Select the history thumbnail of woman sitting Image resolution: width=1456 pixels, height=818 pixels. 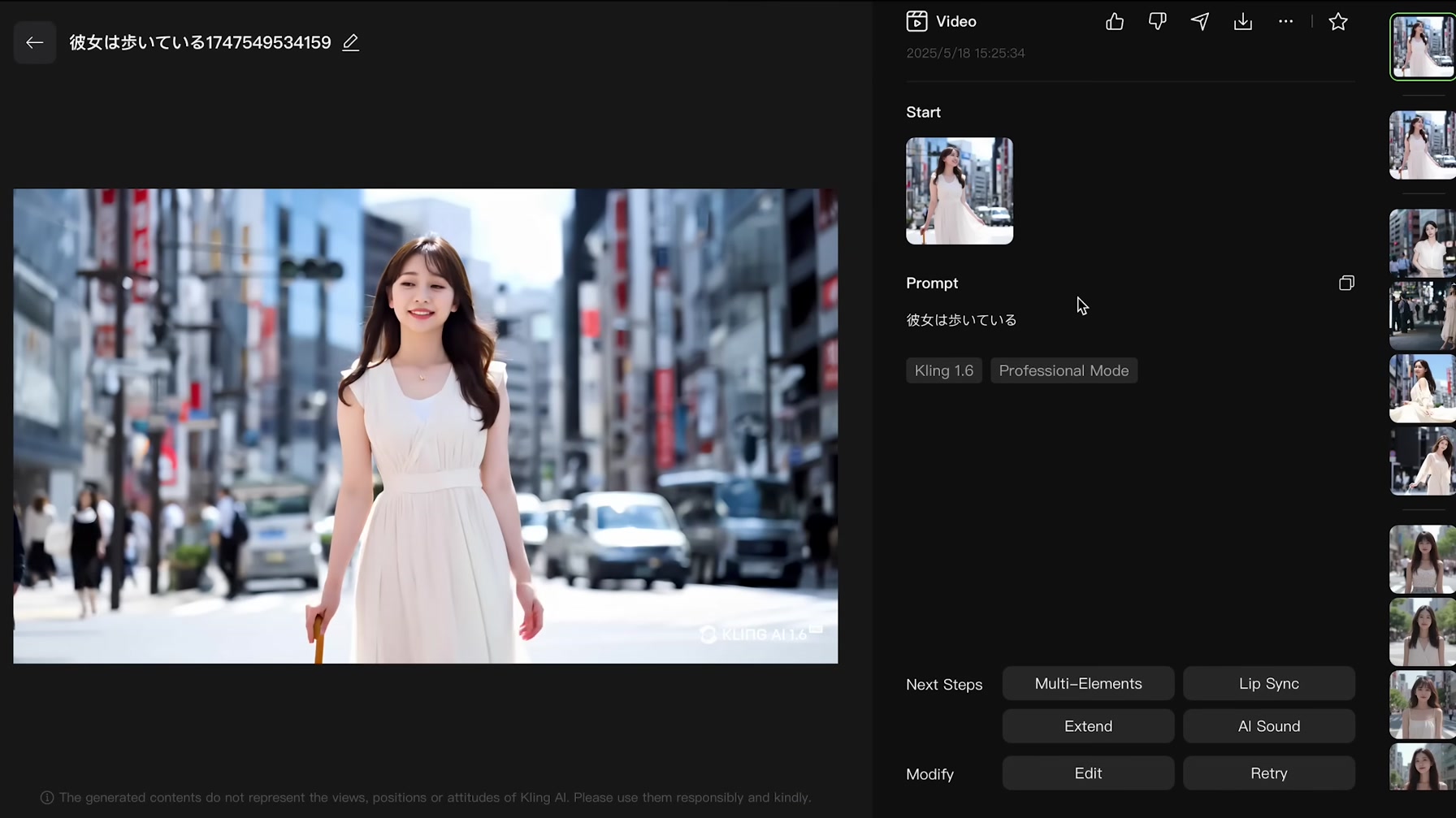click(1422, 388)
